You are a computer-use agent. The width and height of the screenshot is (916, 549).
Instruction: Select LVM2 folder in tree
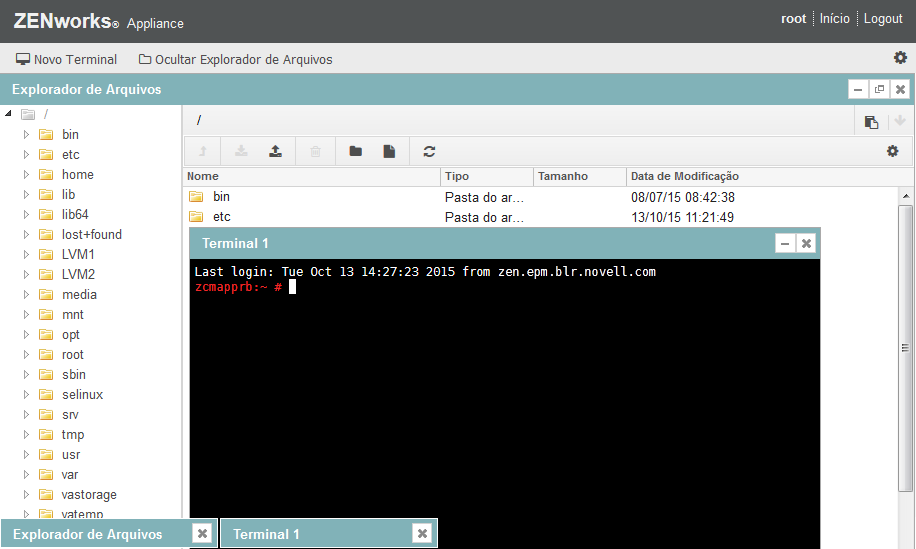pyautogui.click(x=78, y=274)
